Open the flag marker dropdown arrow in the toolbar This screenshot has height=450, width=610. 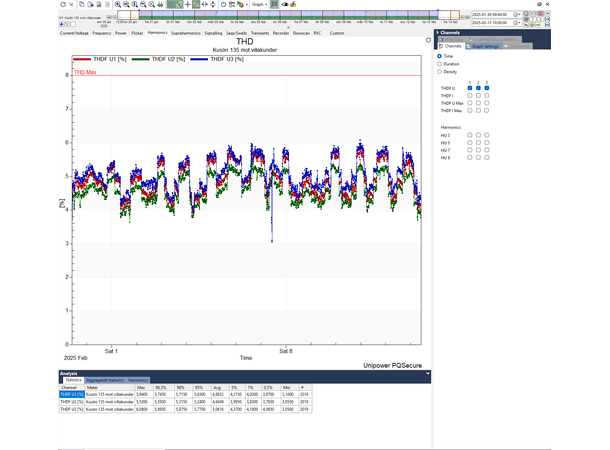coord(247,5)
